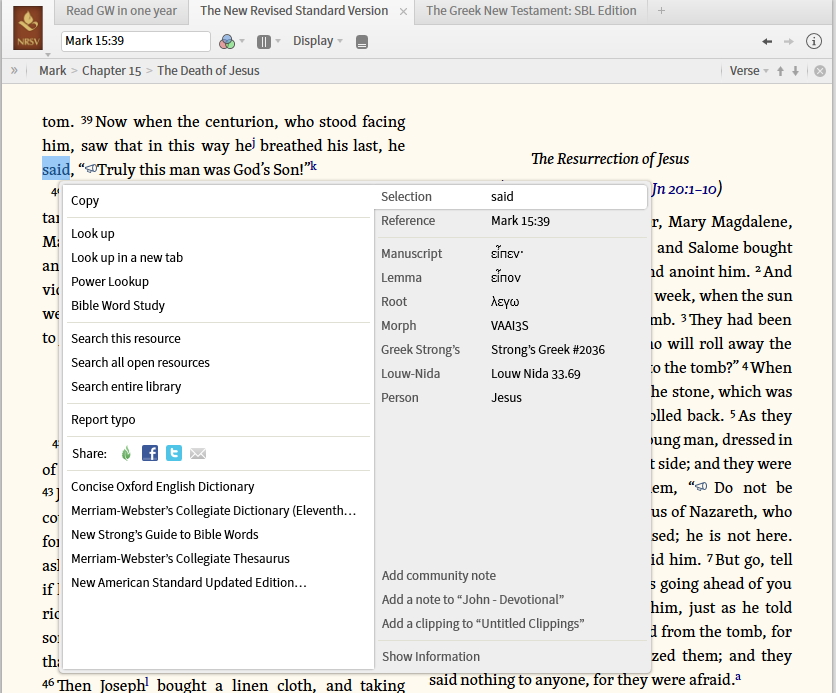Close the locator bar with the x icon

tap(820, 71)
